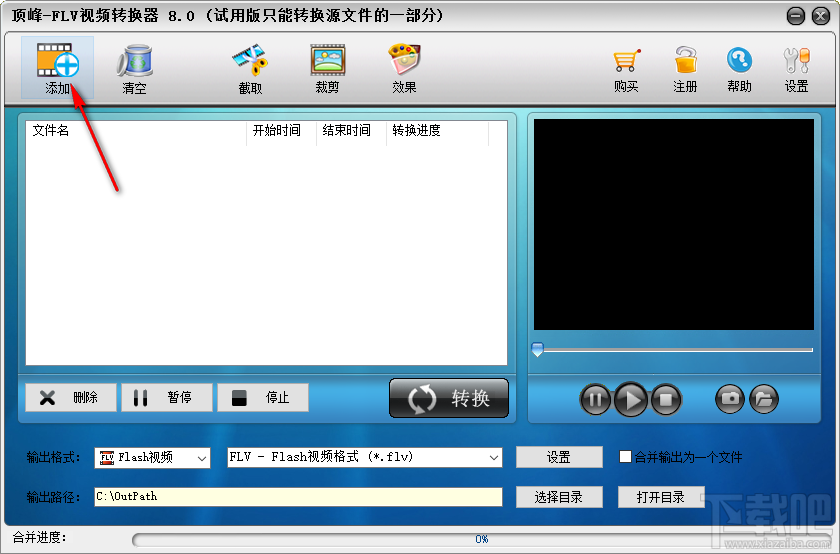840x554 pixels.
Task: Click the 购买 (Buy) shopping cart icon
Action: [x=626, y=70]
